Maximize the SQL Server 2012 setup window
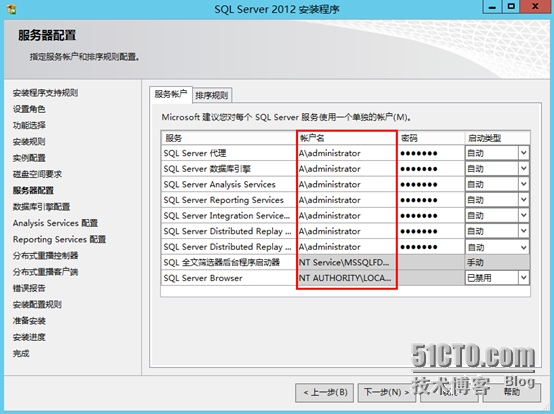Screen dimensions: 554x414 [511, 7]
